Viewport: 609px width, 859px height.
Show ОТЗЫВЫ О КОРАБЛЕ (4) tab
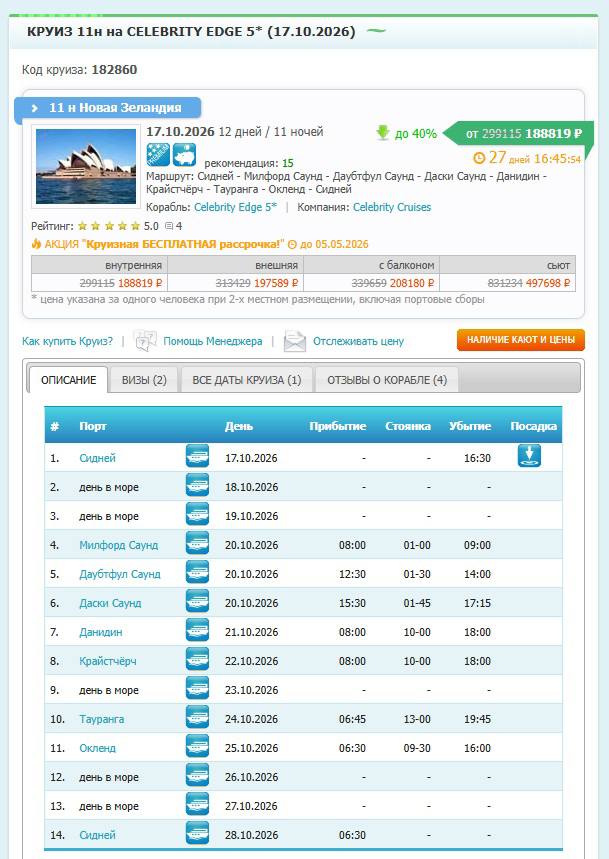click(387, 380)
